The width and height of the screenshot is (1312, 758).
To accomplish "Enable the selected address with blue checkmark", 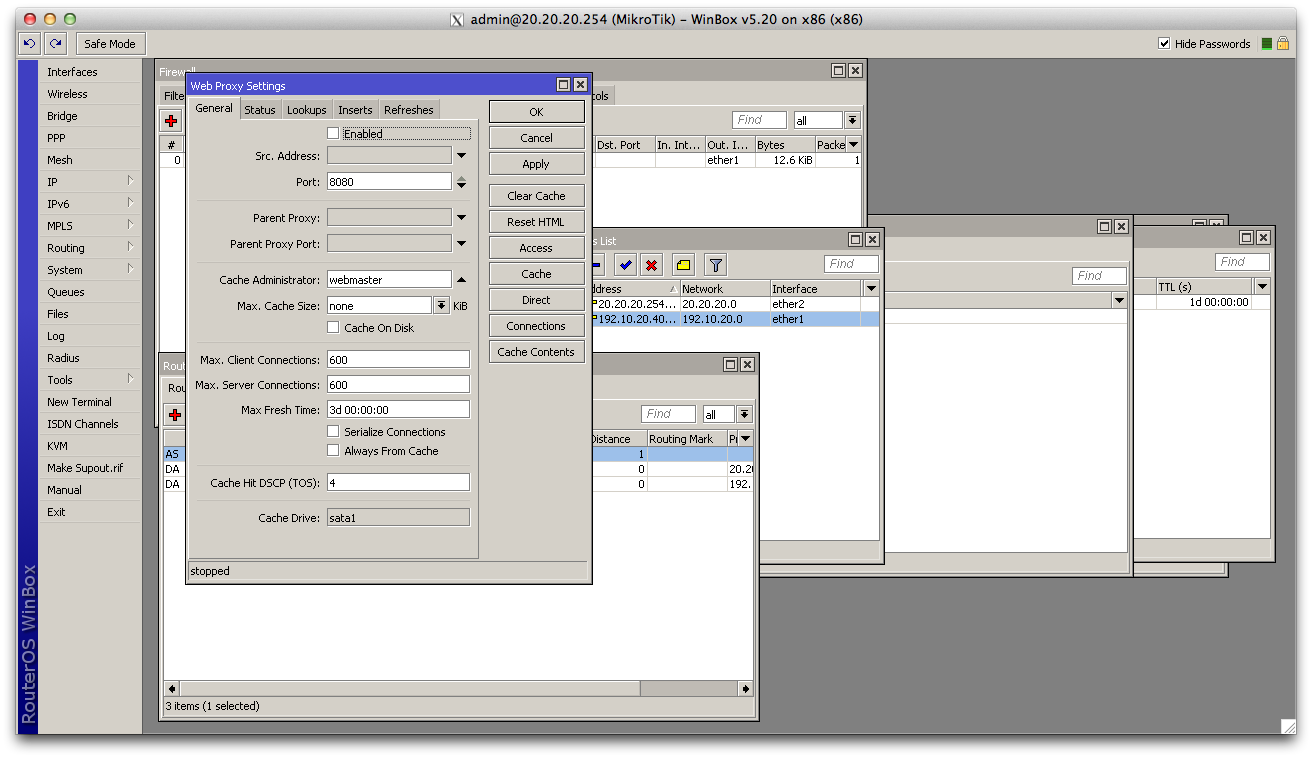I will (x=626, y=265).
